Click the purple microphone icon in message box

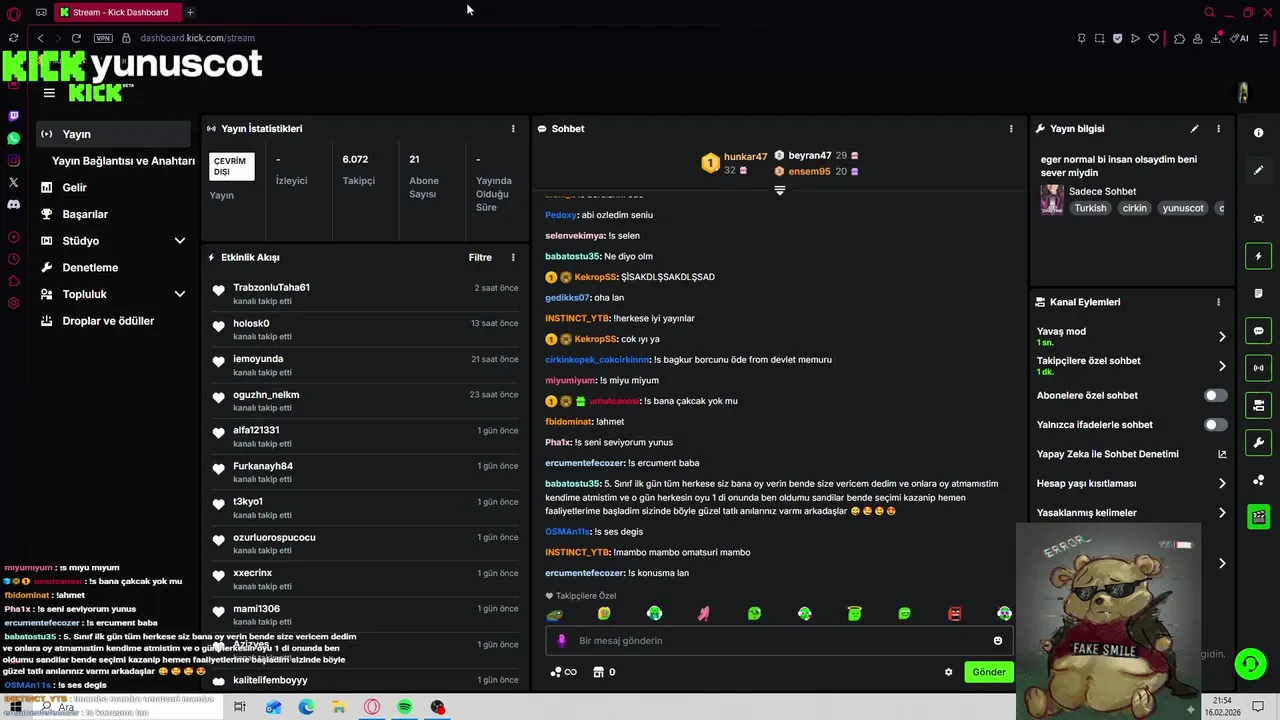tap(561, 641)
